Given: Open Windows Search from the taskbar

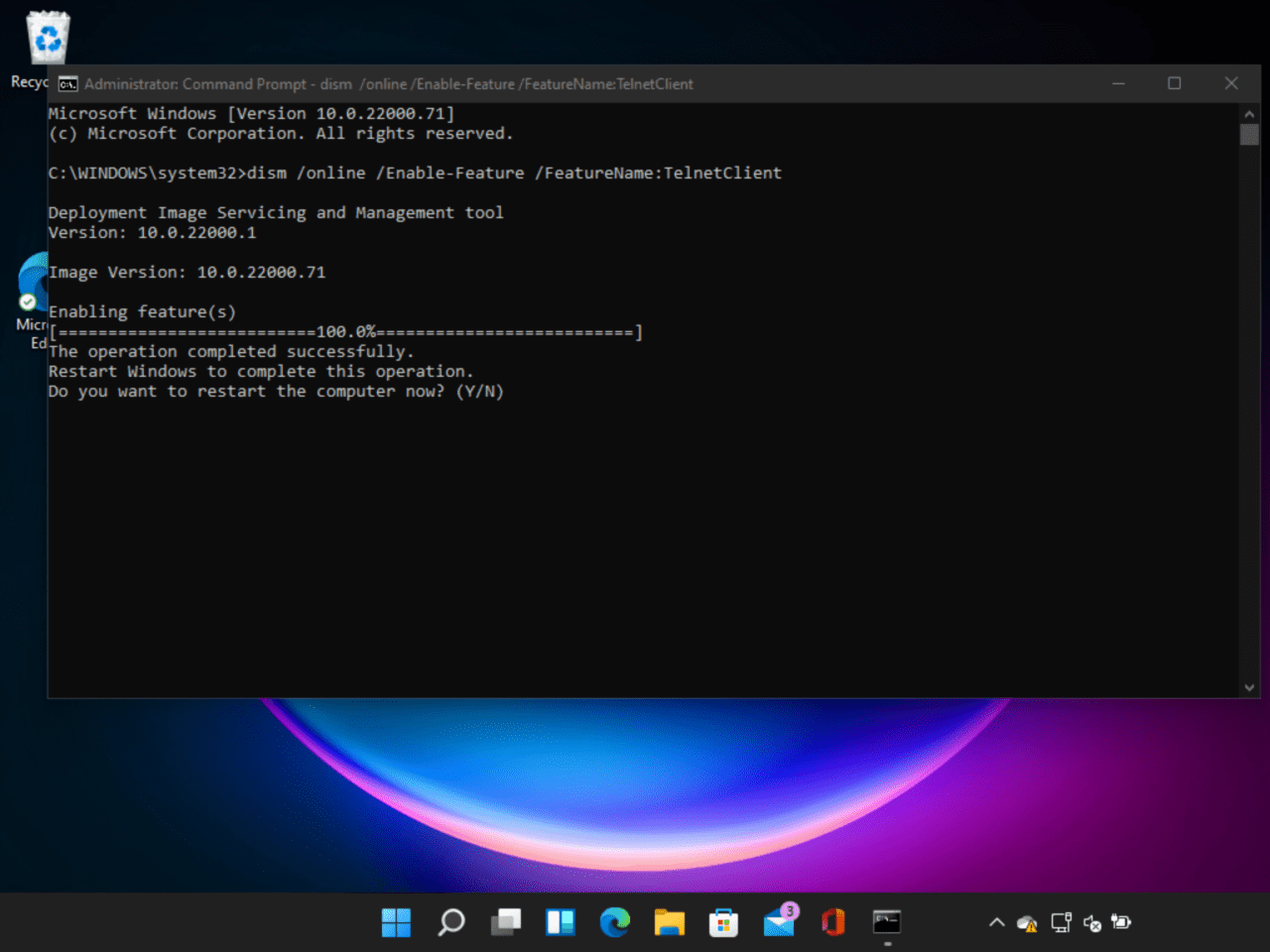Looking at the screenshot, I should (x=450, y=922).
